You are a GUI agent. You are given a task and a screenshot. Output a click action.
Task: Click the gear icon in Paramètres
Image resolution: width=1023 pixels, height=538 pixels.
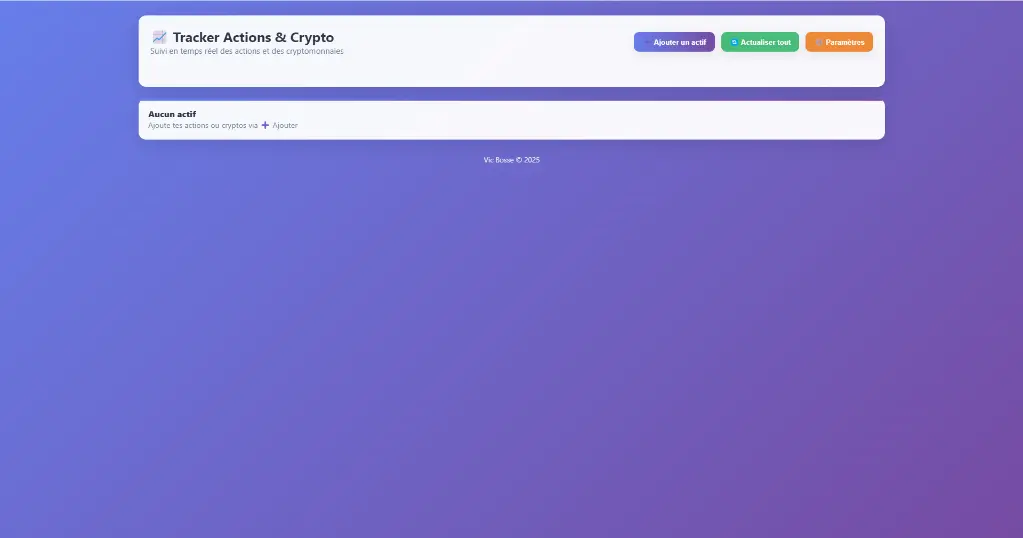coord(818,42)
